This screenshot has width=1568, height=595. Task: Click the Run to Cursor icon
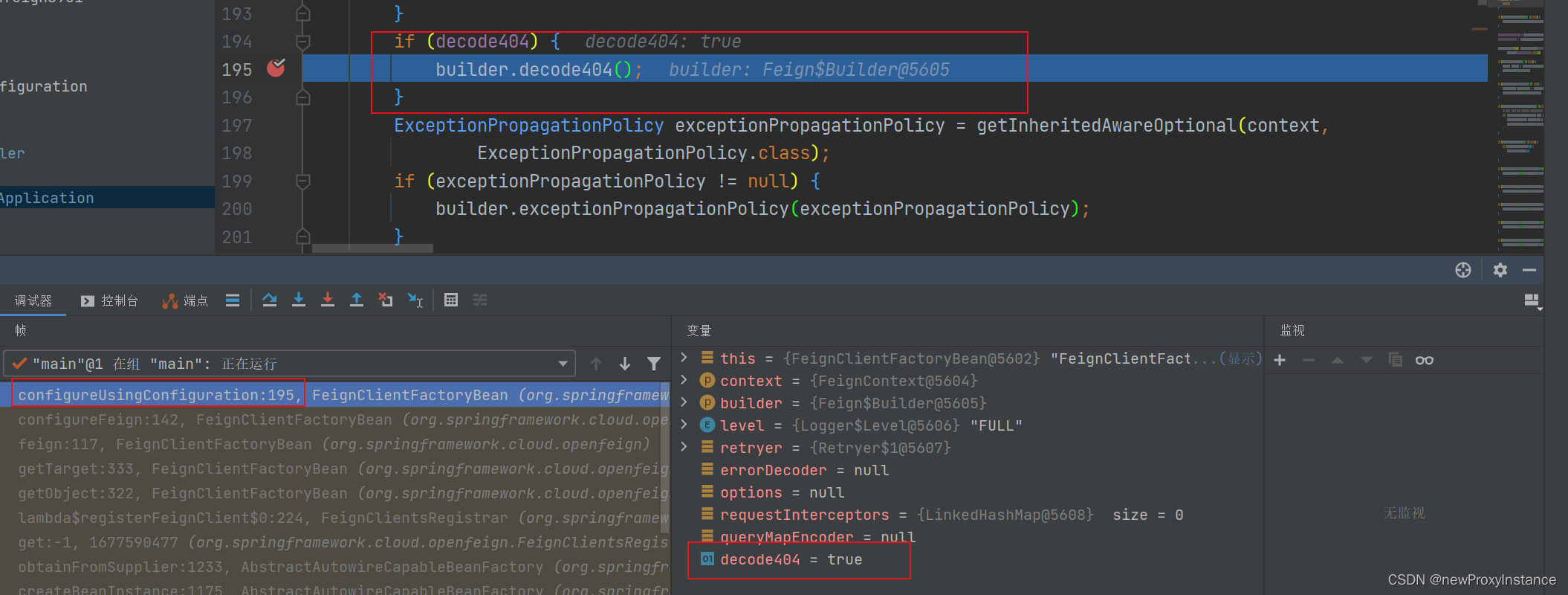[415, 300]
